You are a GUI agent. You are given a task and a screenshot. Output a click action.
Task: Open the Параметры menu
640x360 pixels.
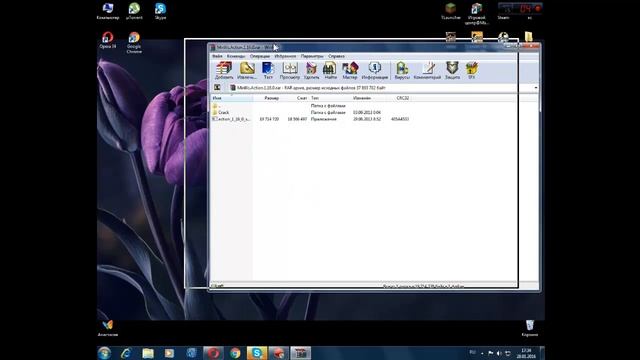pyautogui.click(x=312, y=56)
